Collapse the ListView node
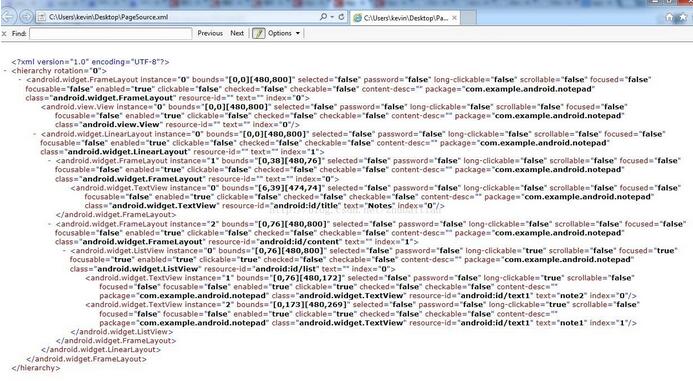 [x=64, y=251]
